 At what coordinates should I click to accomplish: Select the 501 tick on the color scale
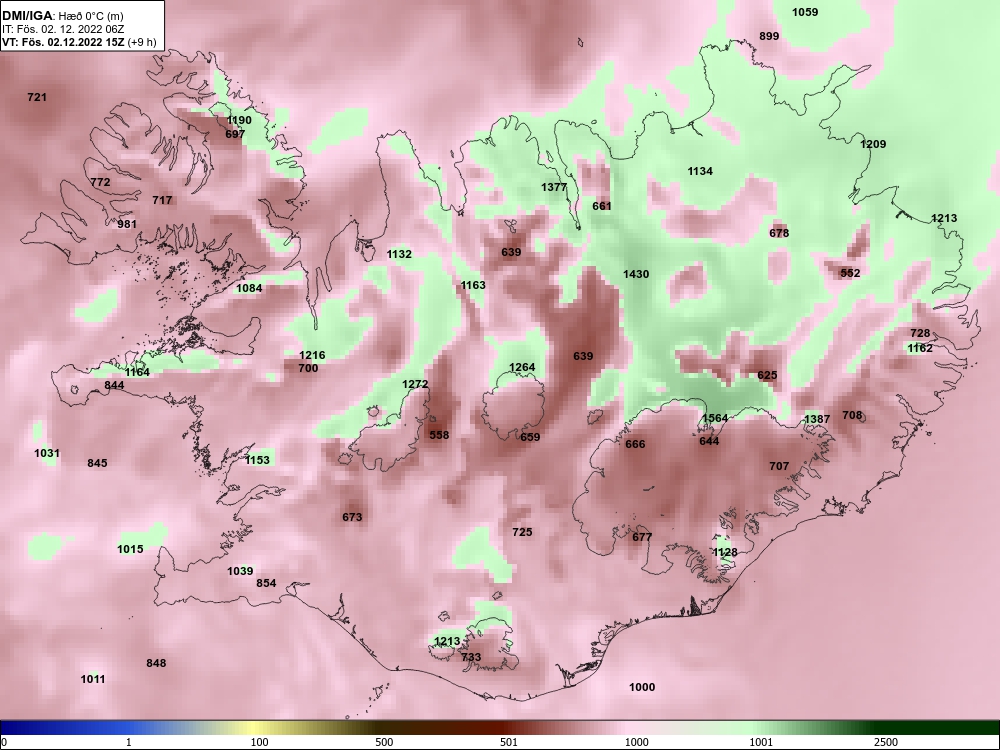[508, 742]
